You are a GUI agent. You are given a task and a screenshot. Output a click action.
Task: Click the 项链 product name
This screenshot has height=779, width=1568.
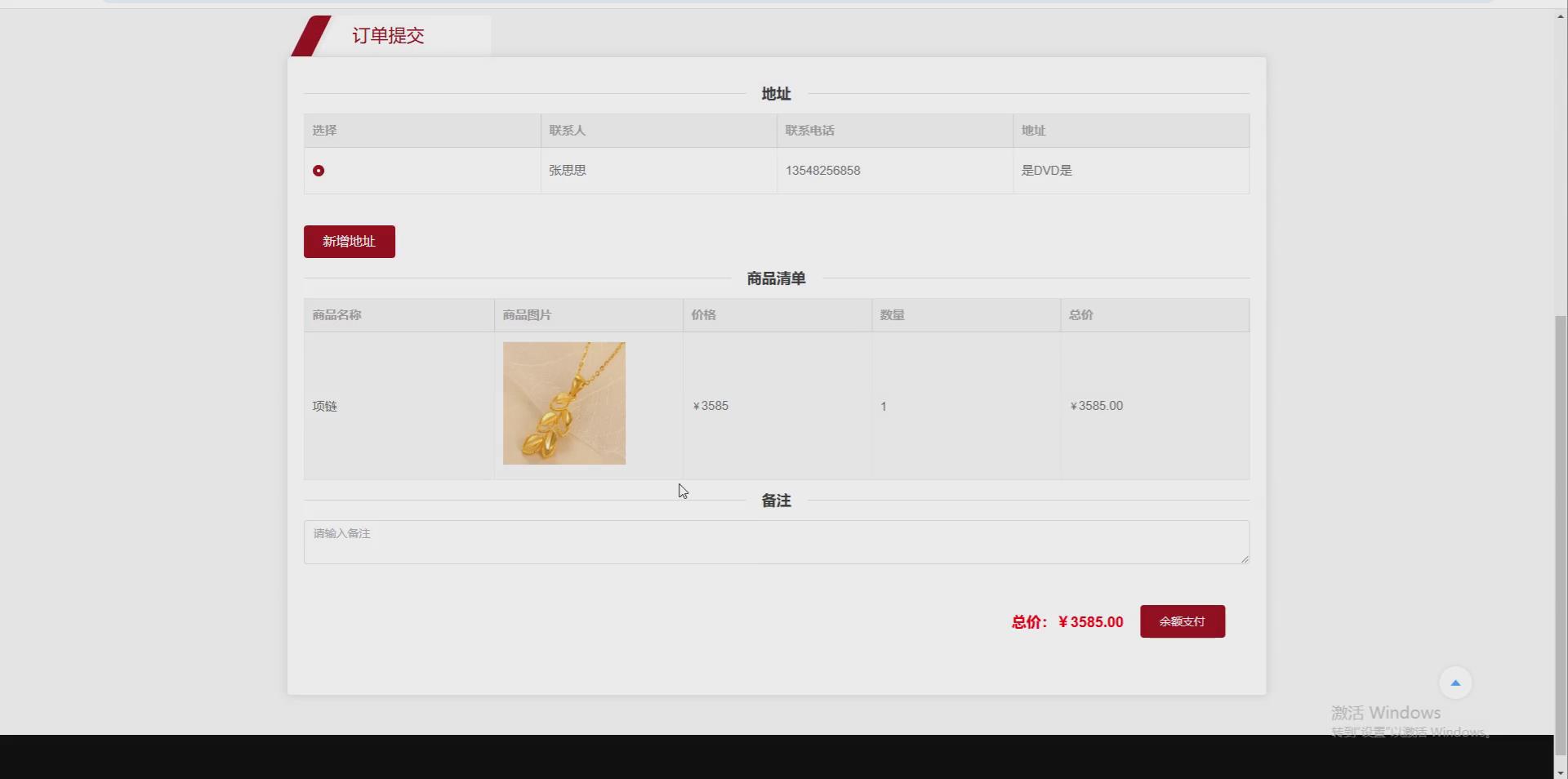[324, 406]
